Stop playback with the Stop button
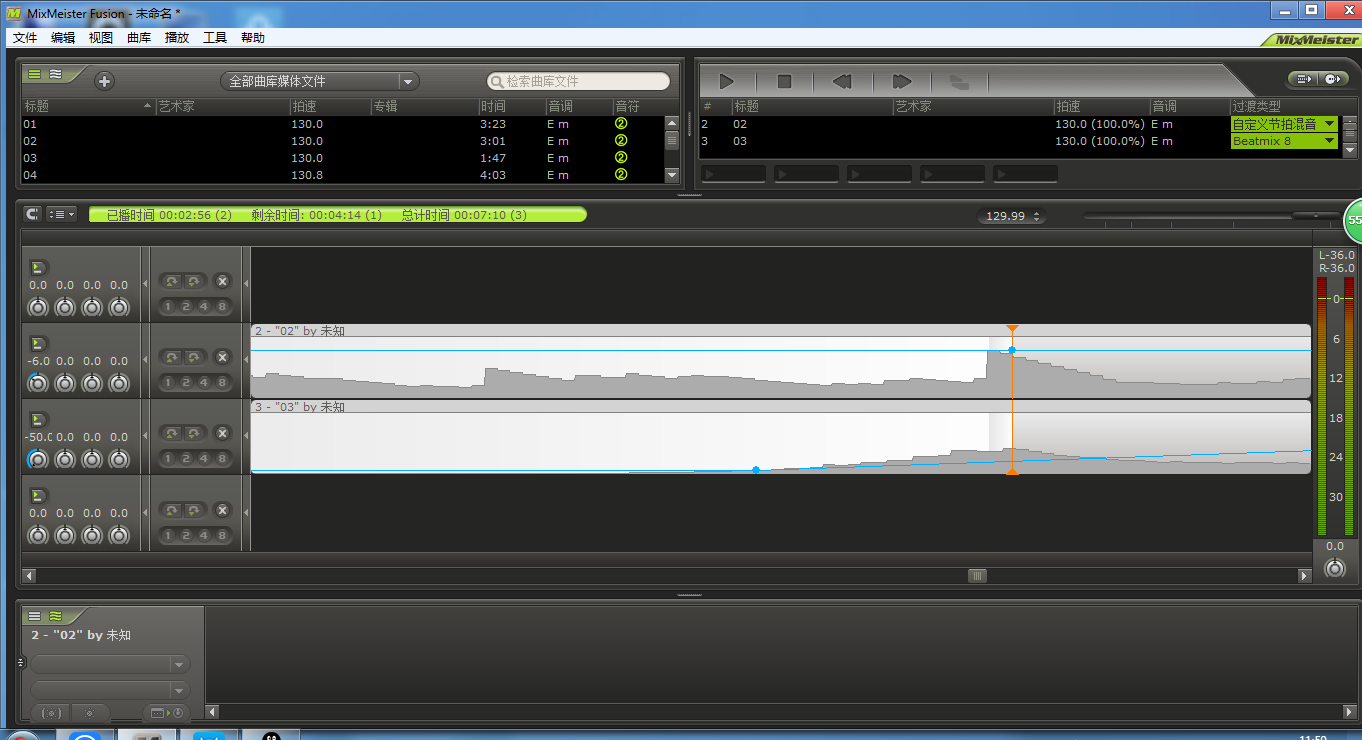 (785, 81)
